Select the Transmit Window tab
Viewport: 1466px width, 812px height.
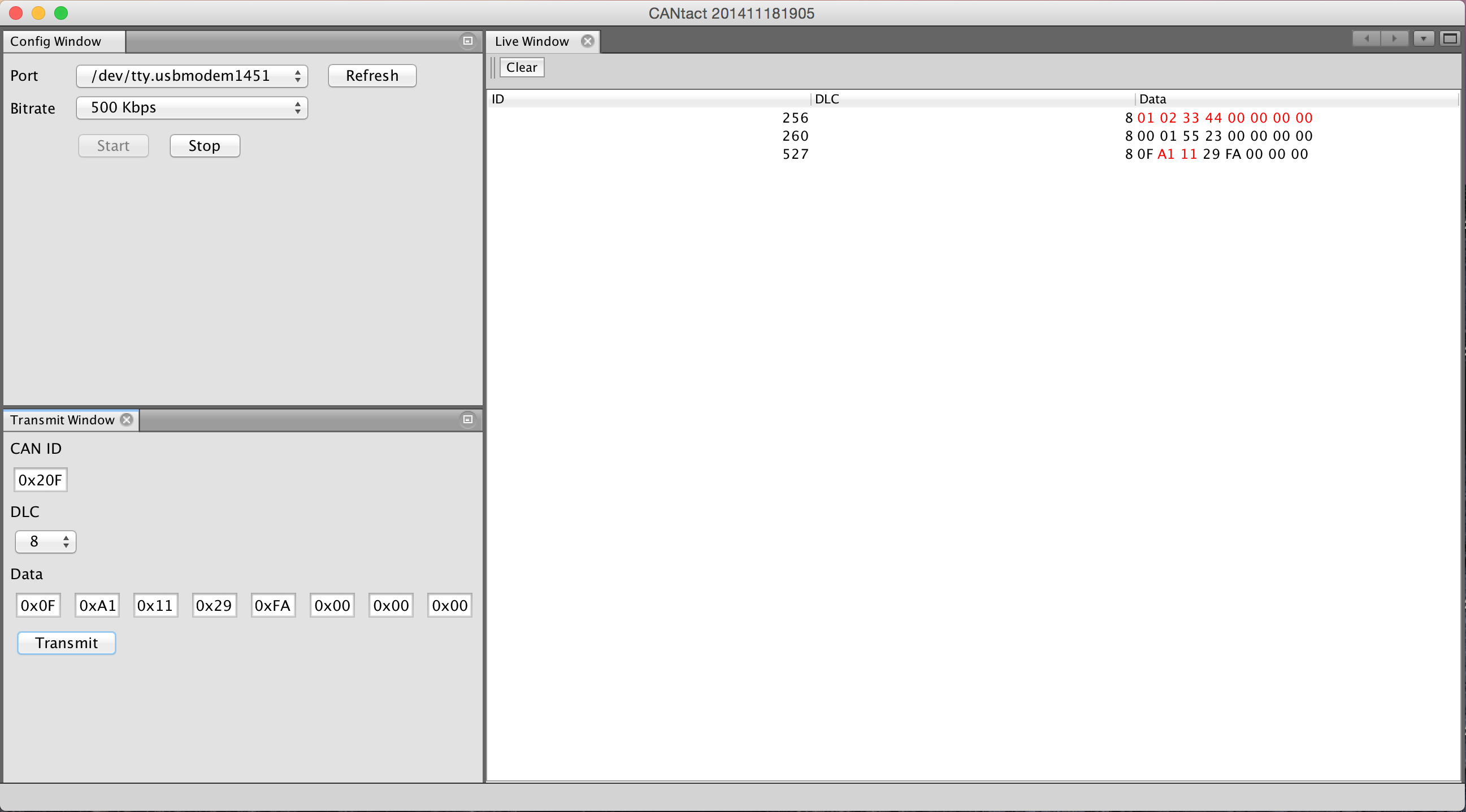click(62, 420)
